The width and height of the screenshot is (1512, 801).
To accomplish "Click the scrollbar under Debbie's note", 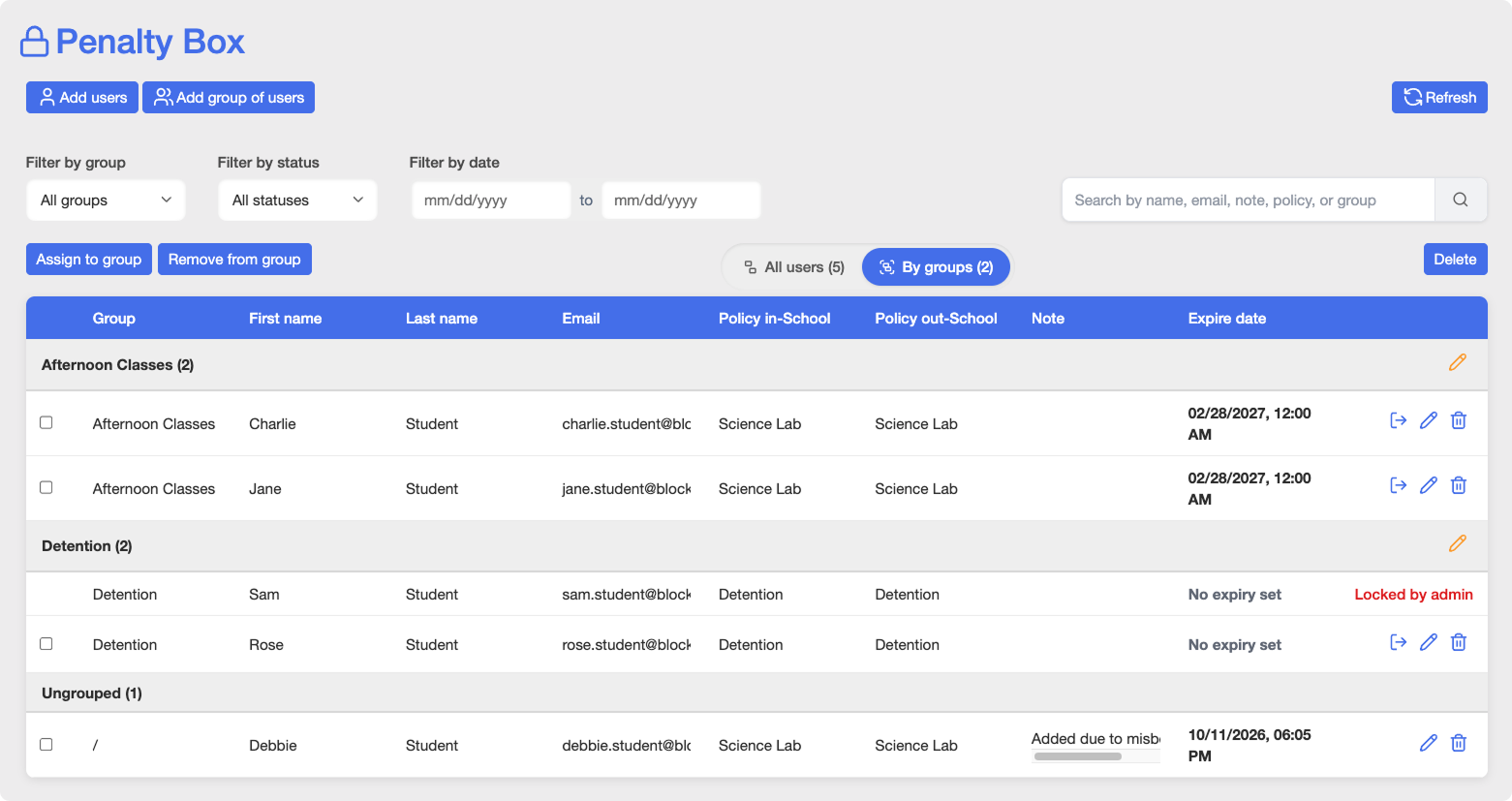I will [1077, 756].
